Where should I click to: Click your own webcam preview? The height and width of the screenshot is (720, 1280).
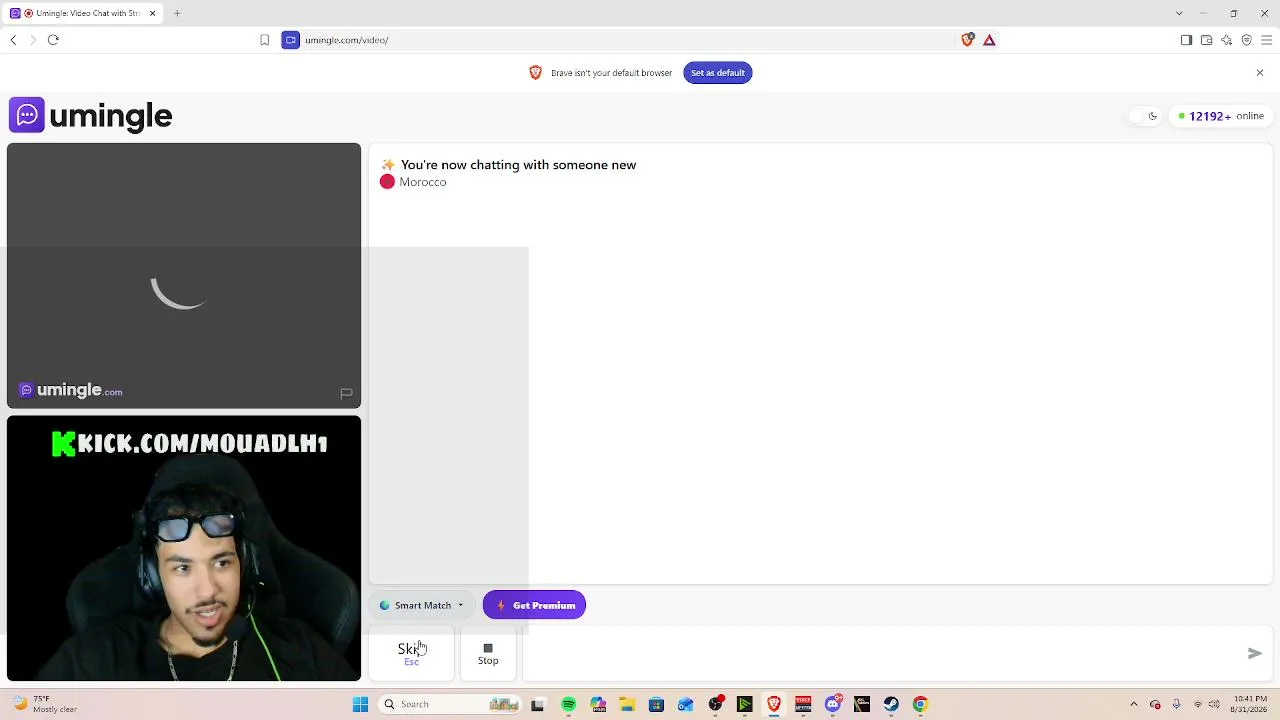click(184, 548)
